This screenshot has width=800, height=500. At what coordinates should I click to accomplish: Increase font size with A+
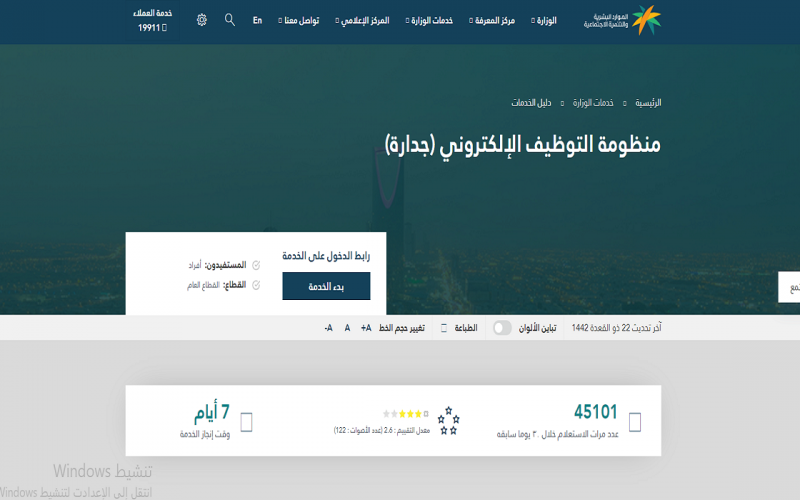366,328
